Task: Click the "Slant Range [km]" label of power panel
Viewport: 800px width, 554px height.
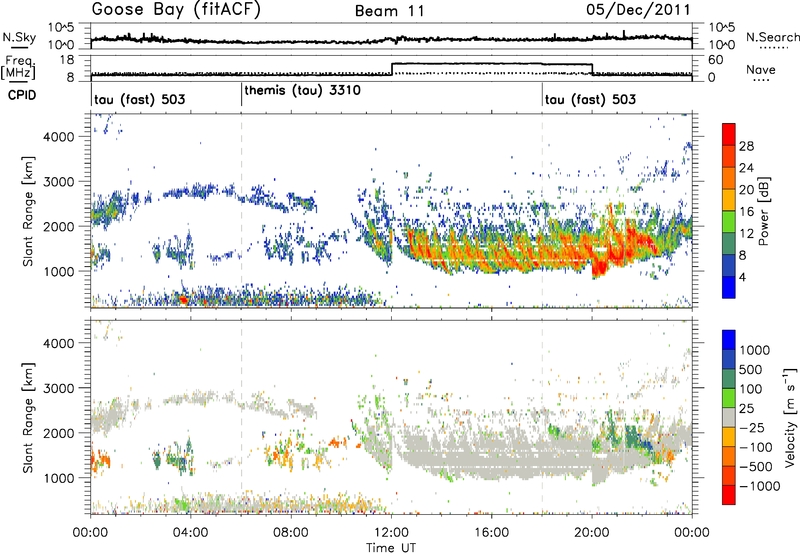Action: coord(28,211)
